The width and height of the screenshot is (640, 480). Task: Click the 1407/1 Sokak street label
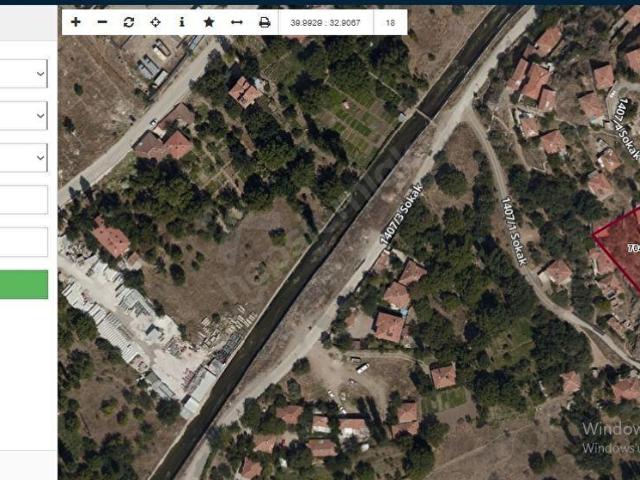tap(514, 231)
